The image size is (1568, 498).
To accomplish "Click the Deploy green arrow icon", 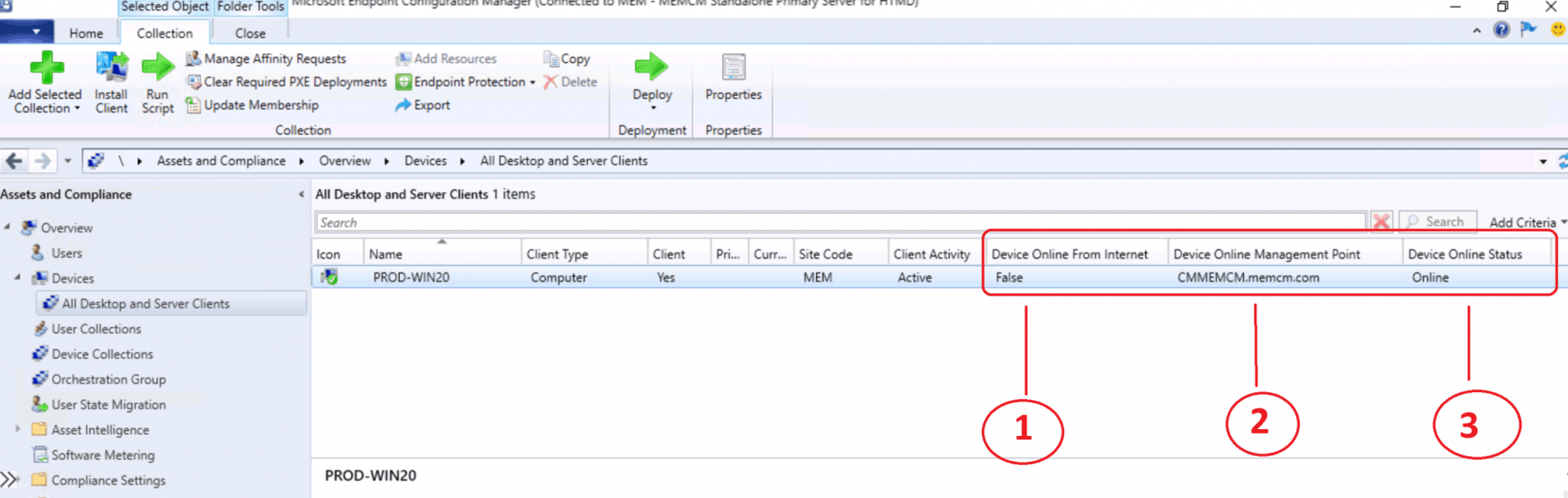I will 652,67.
